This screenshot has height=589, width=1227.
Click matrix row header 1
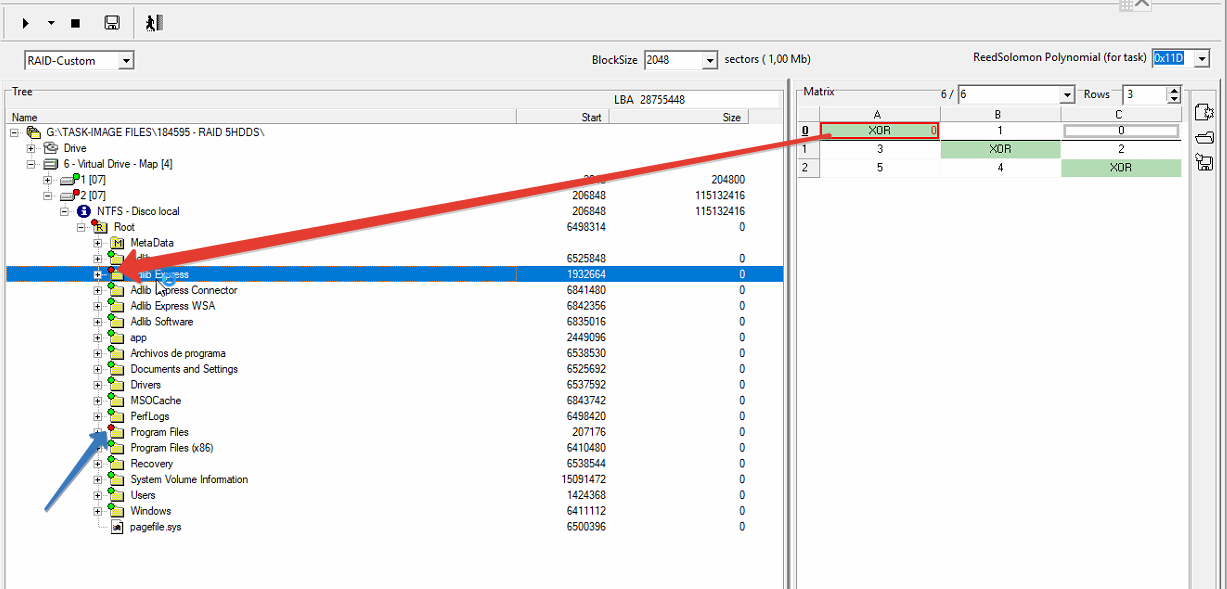click(x=808, y=149)
